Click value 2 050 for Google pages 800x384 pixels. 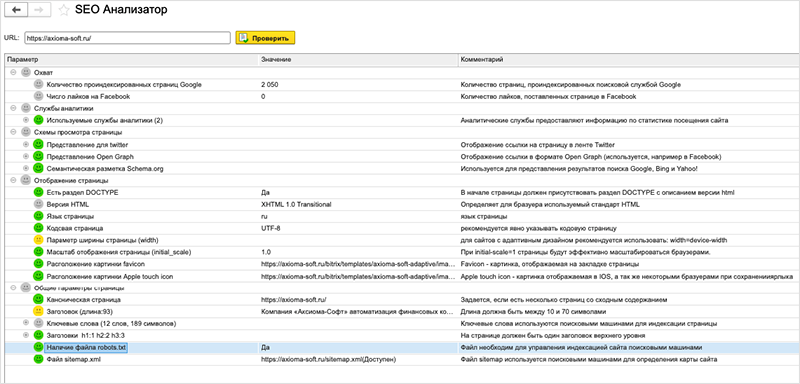269,85
